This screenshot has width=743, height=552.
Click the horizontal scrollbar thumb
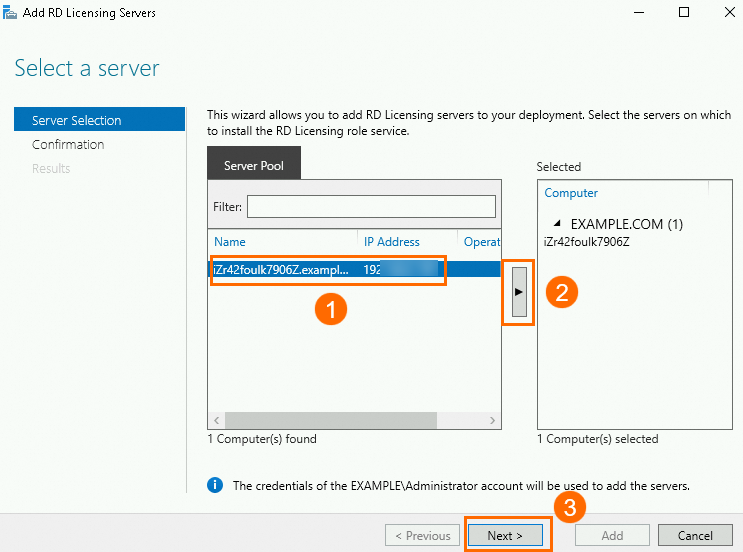click(x=331, y=420)
